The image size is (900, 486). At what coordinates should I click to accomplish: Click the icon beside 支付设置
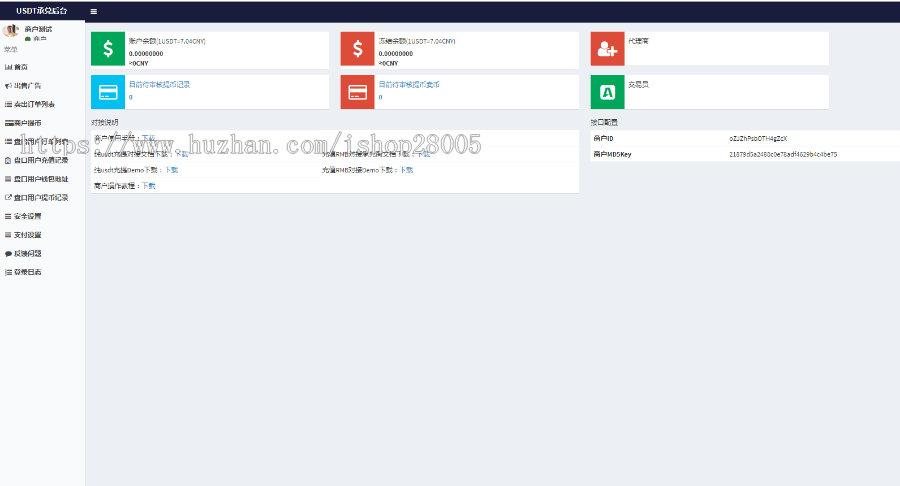click(8, 235)
